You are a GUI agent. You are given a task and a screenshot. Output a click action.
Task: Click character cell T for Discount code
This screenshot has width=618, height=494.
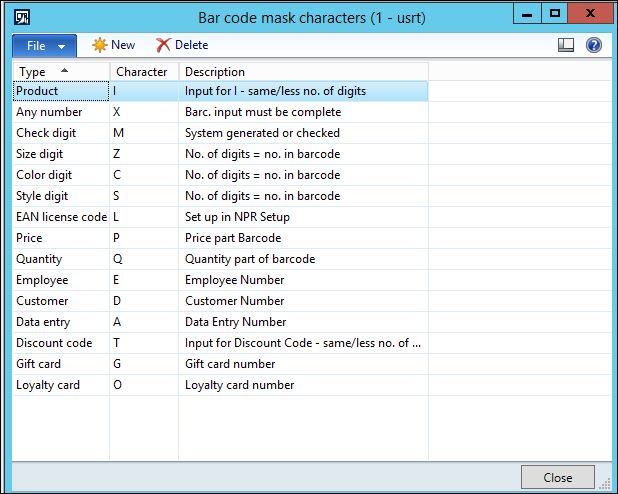pos(144,343)
